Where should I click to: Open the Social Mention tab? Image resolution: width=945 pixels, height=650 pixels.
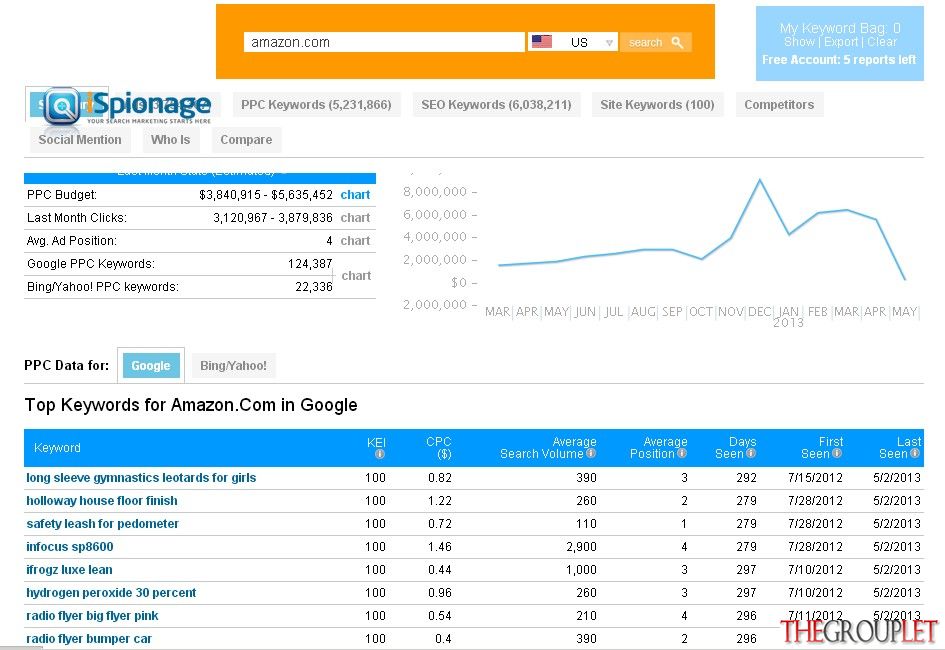coord(80,140)
